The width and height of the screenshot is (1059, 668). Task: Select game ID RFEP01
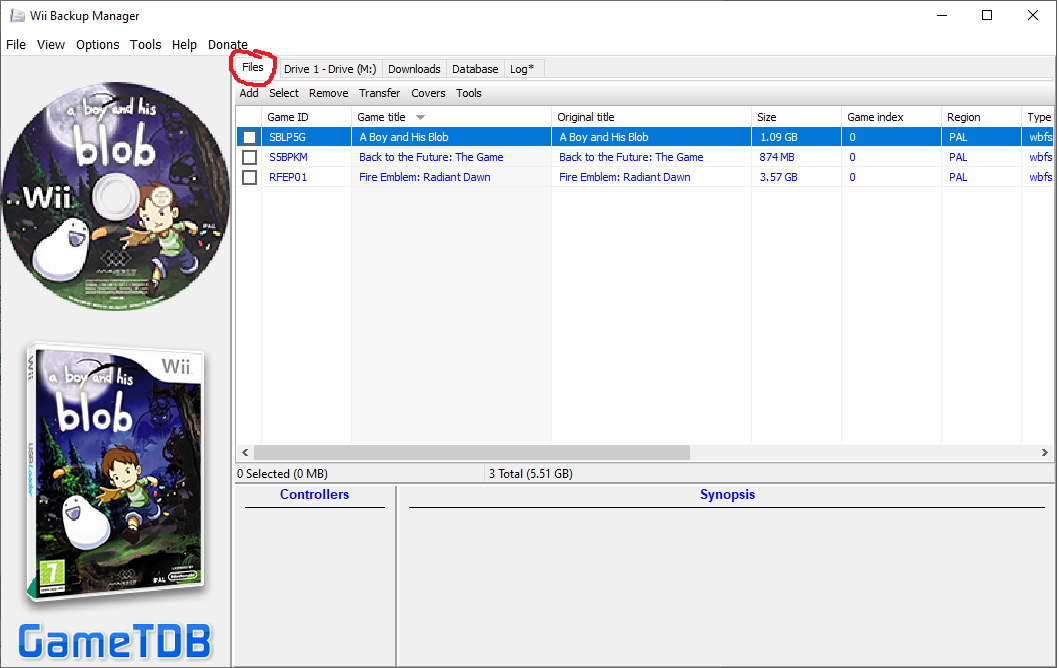click(288, 178)
